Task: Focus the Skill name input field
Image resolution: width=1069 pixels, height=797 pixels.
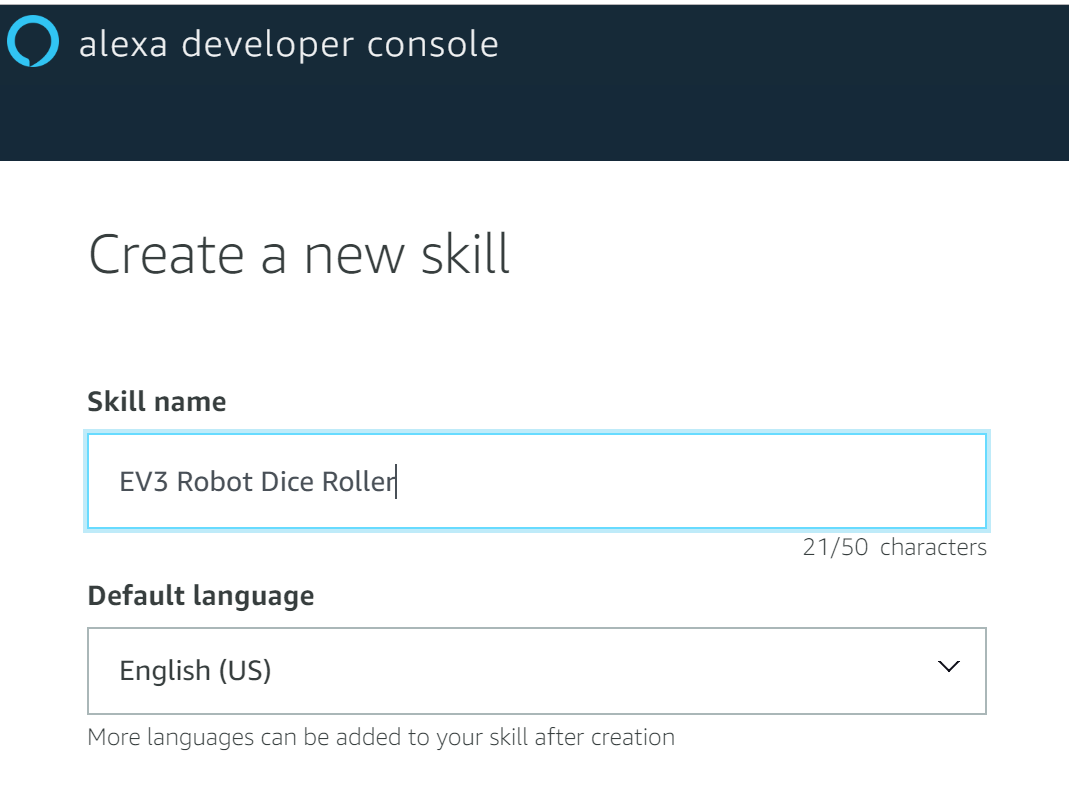Action: (537, 481)
